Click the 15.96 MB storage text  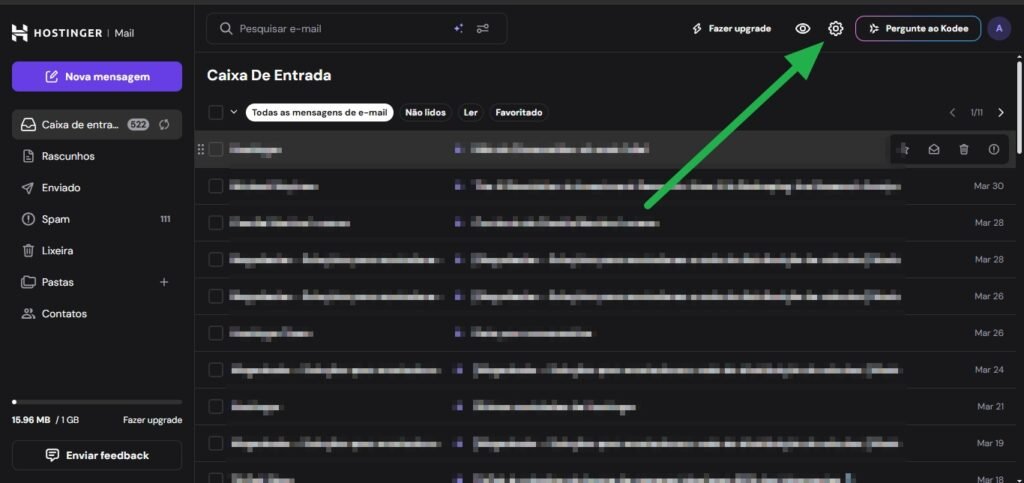point(31,420)
